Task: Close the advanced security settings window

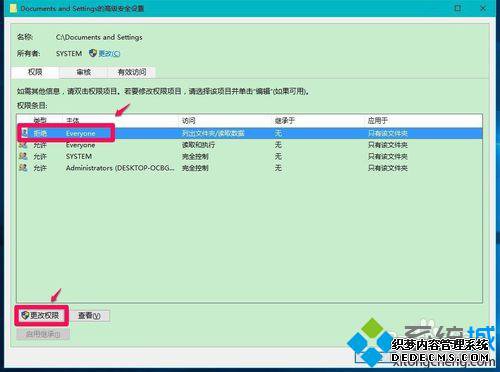Action: pyautogui.click(x=483, y=8)
